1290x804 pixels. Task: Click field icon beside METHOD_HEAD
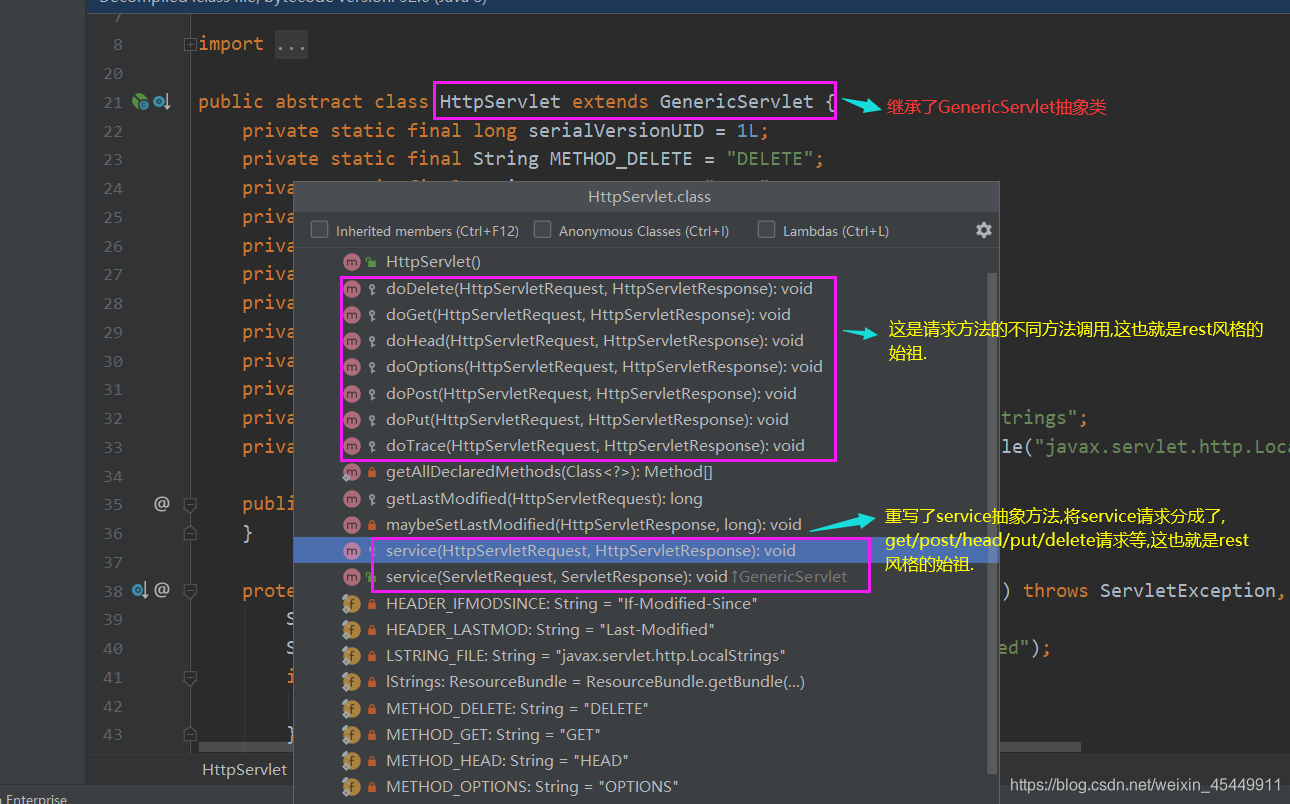coord(351,760)
